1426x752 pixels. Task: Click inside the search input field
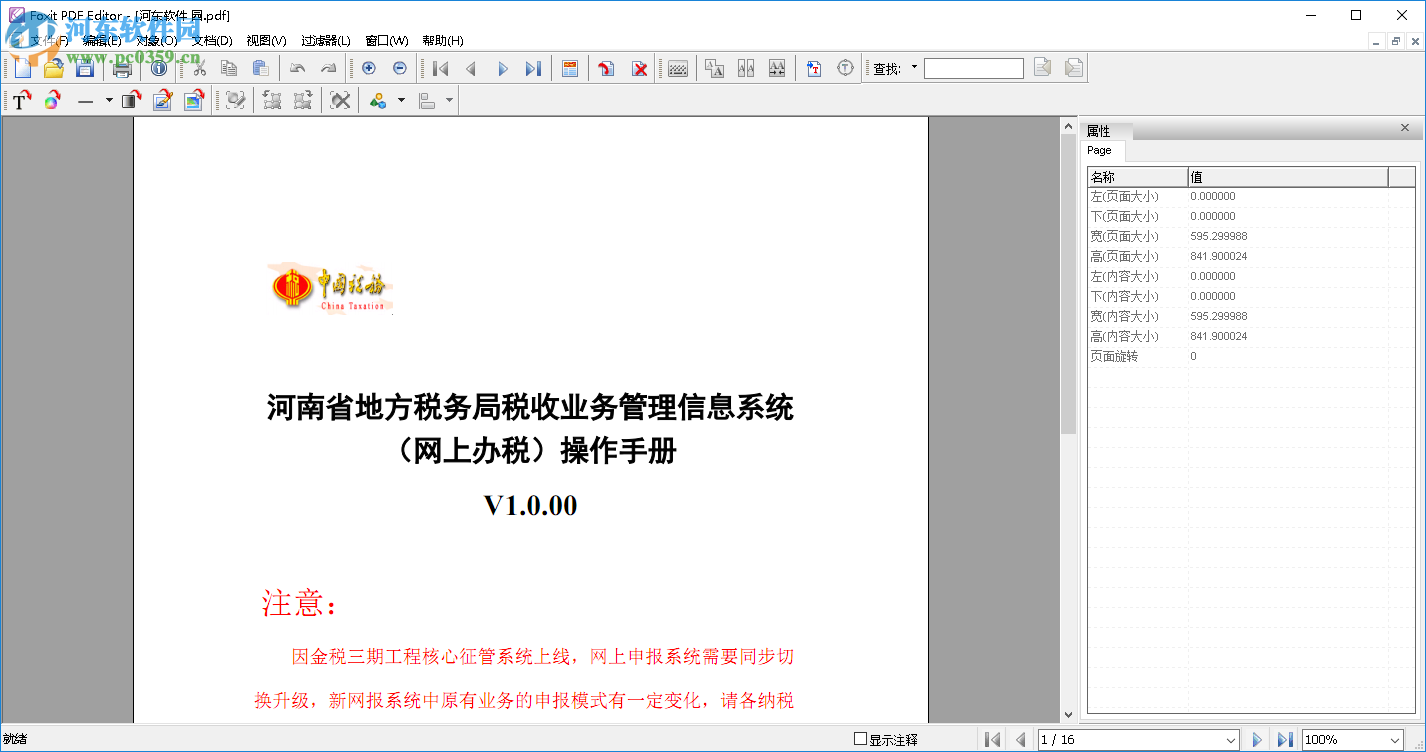(973, 68)
